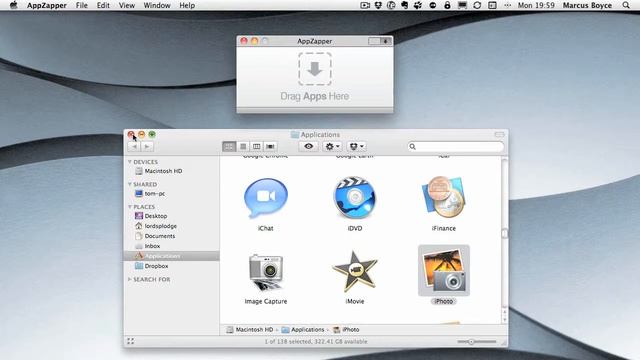This screenshot has height=360, width=640.
Task: Click the Finder scroll down arrow
Action: 504,320
